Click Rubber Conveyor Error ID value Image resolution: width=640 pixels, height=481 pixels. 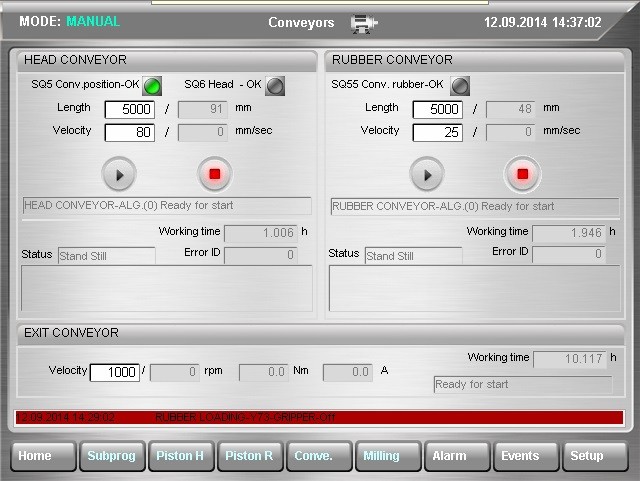tap(569, 254)
